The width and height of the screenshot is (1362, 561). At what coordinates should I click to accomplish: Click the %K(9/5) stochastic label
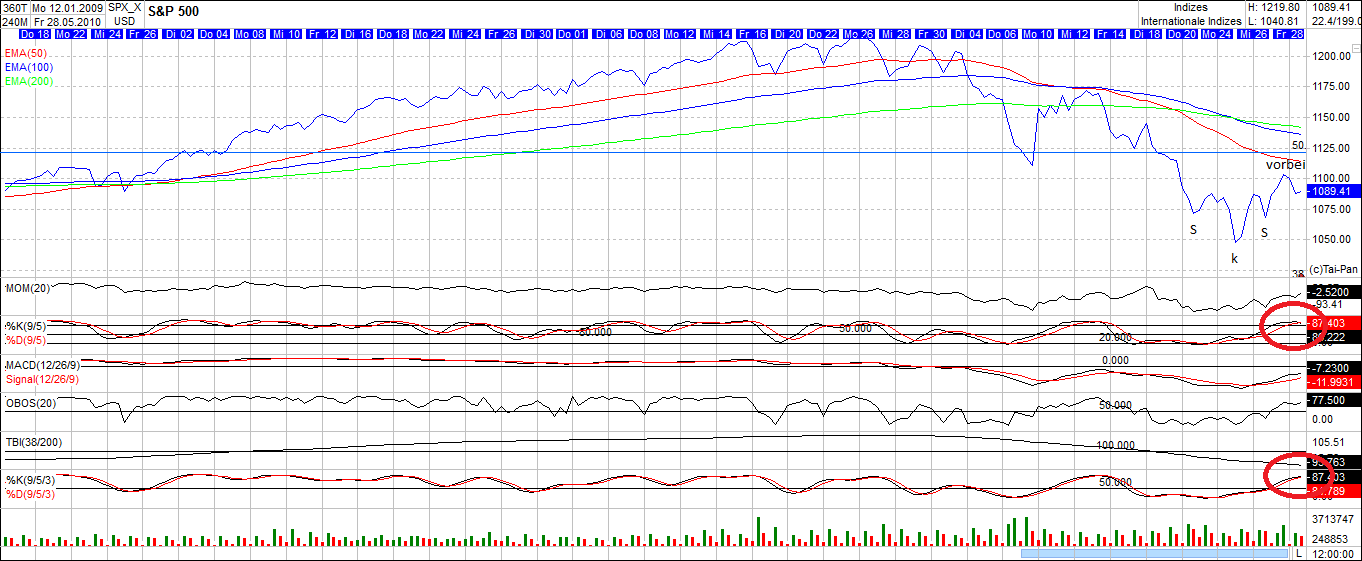pyautogui.click(x=26, y=325)
